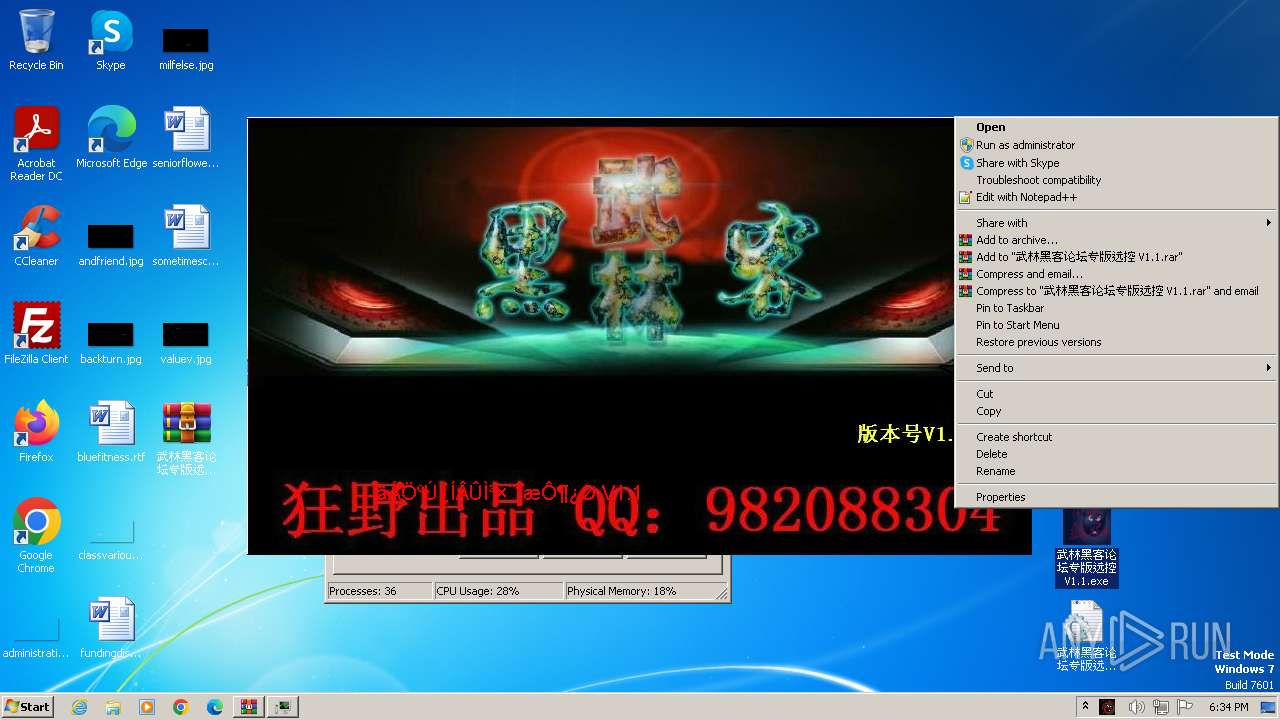Screen dimensions: 1280x720
Task: Choose Cut in the context menu
Action: [1115, 394]
